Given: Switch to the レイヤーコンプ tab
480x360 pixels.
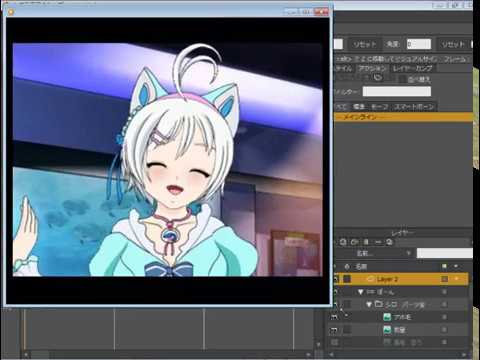Looking at the screenshot, I should (x=413, y=69).
